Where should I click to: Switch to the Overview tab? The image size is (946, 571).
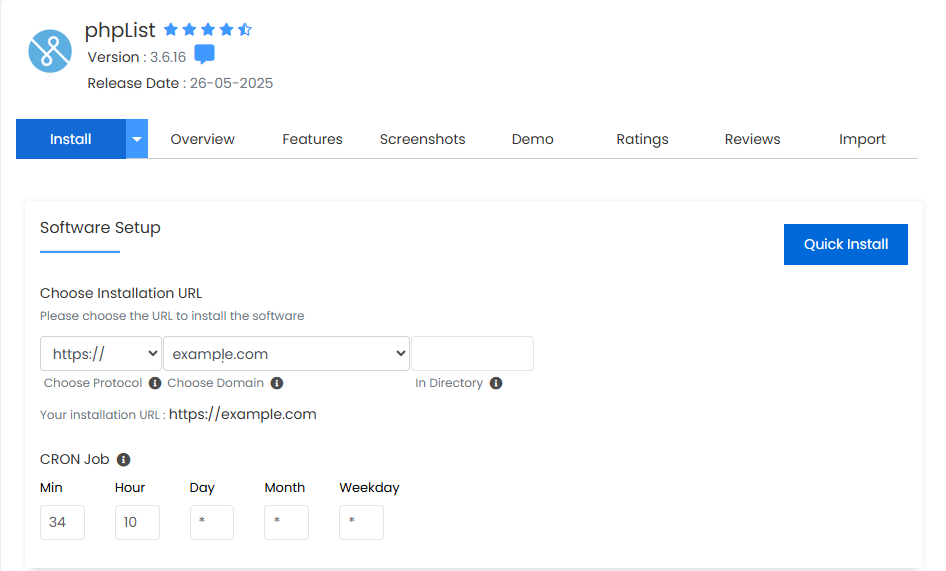tap(202, 139)
